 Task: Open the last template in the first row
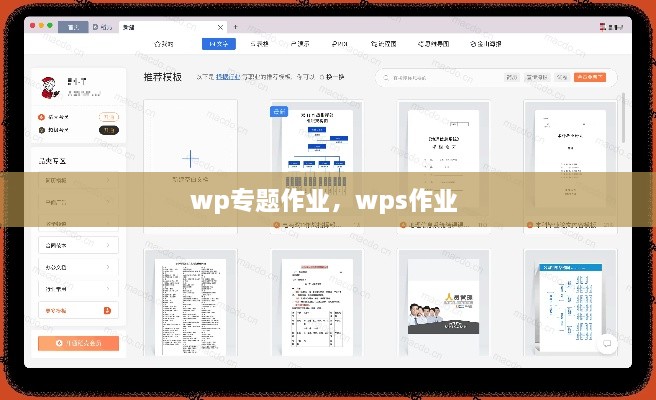pyautogui.click(x=570, y=159)
